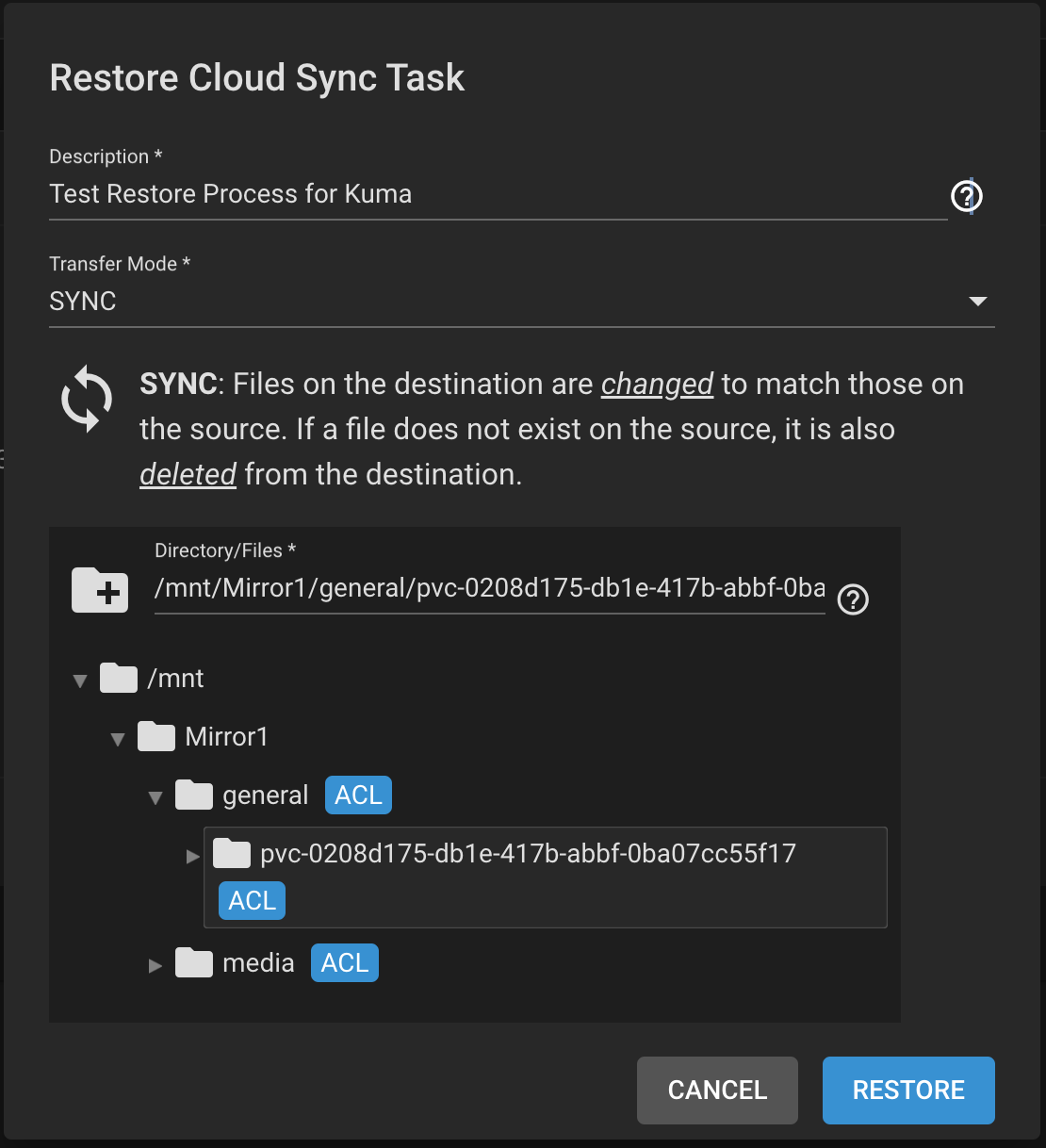Click the help icon beside Directory/Files field
Viewport: 1046px width, 1148px height.
coord(853,599)
